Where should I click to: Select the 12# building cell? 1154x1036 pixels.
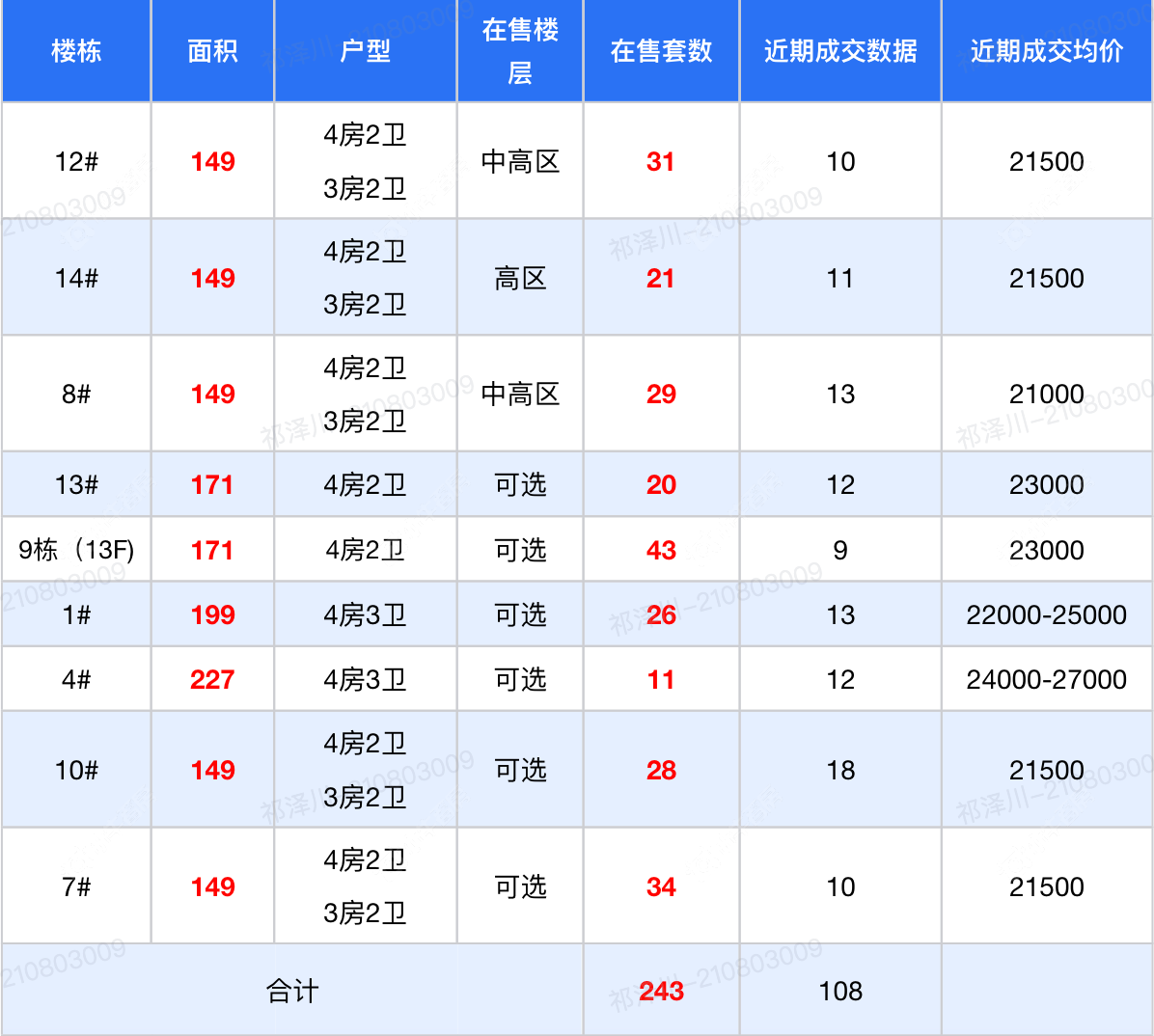click(76, 162)
